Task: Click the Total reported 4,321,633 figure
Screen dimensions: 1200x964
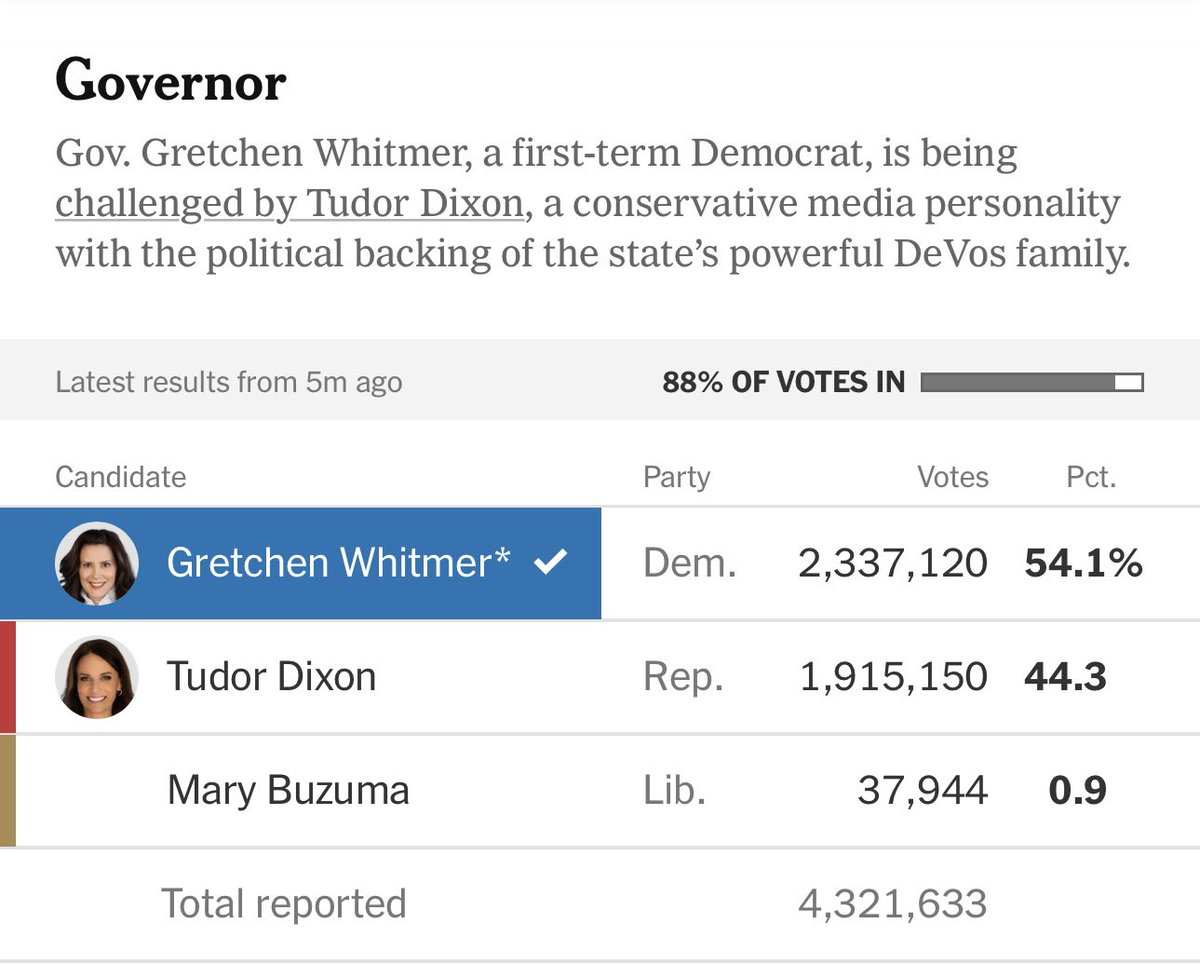Action: pos(892,904)
